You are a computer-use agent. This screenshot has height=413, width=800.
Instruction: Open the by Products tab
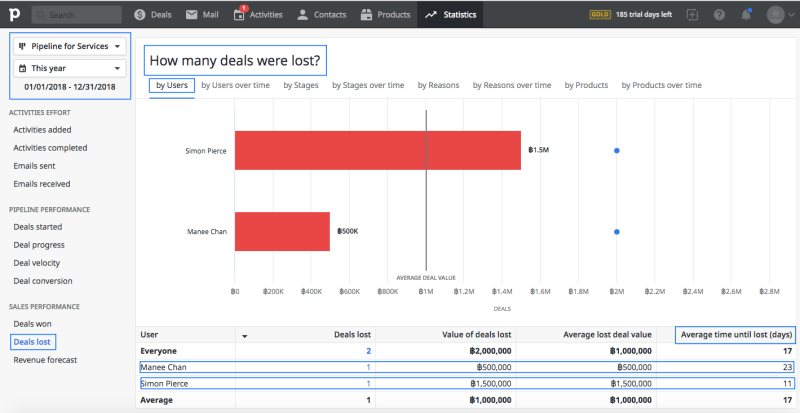[586, 85]
